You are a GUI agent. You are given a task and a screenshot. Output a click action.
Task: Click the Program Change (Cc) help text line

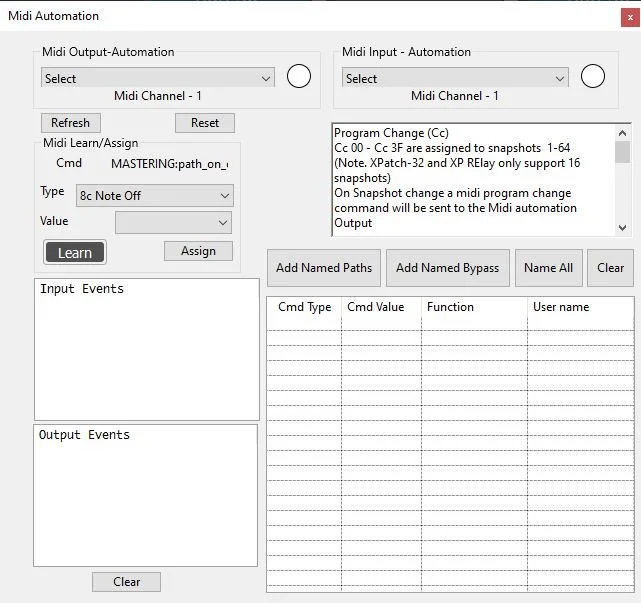391,133
